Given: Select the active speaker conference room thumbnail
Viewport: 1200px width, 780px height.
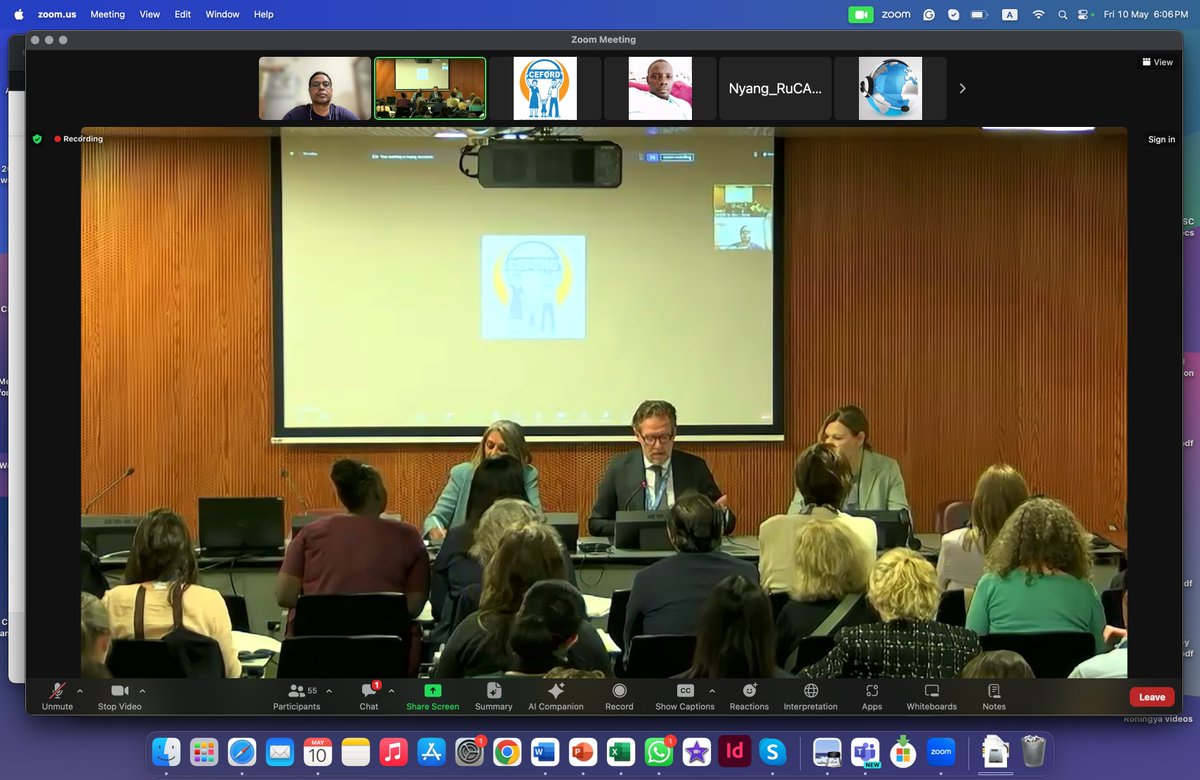Looking at the screenshot, I should [430, 88].
